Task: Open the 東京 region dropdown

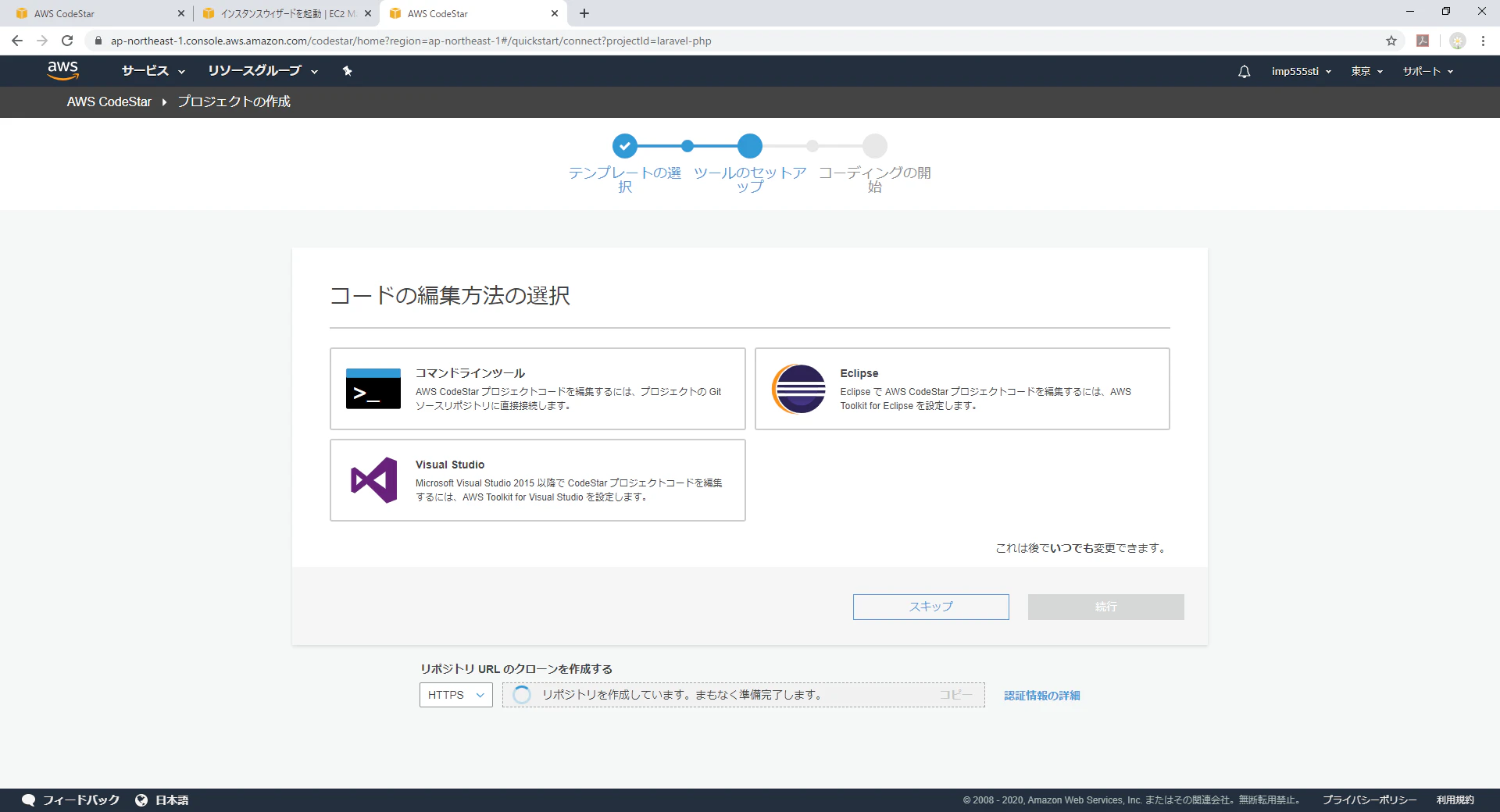Action: pyautogui.click(x=1367, y=71)
